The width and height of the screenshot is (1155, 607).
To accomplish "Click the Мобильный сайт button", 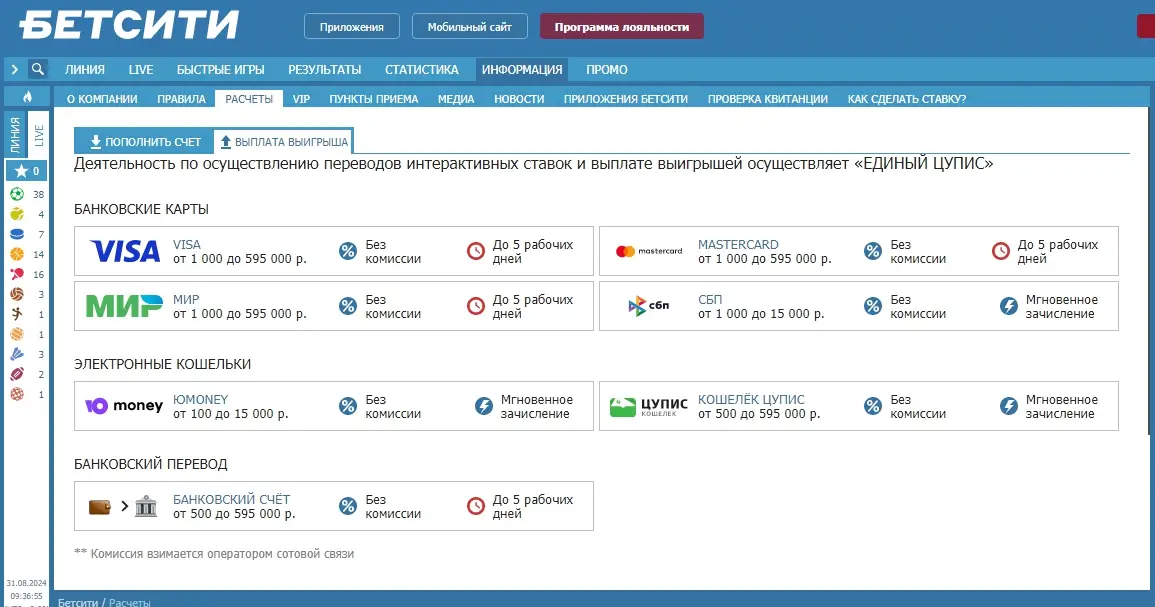I will click(x=469, y=27).
